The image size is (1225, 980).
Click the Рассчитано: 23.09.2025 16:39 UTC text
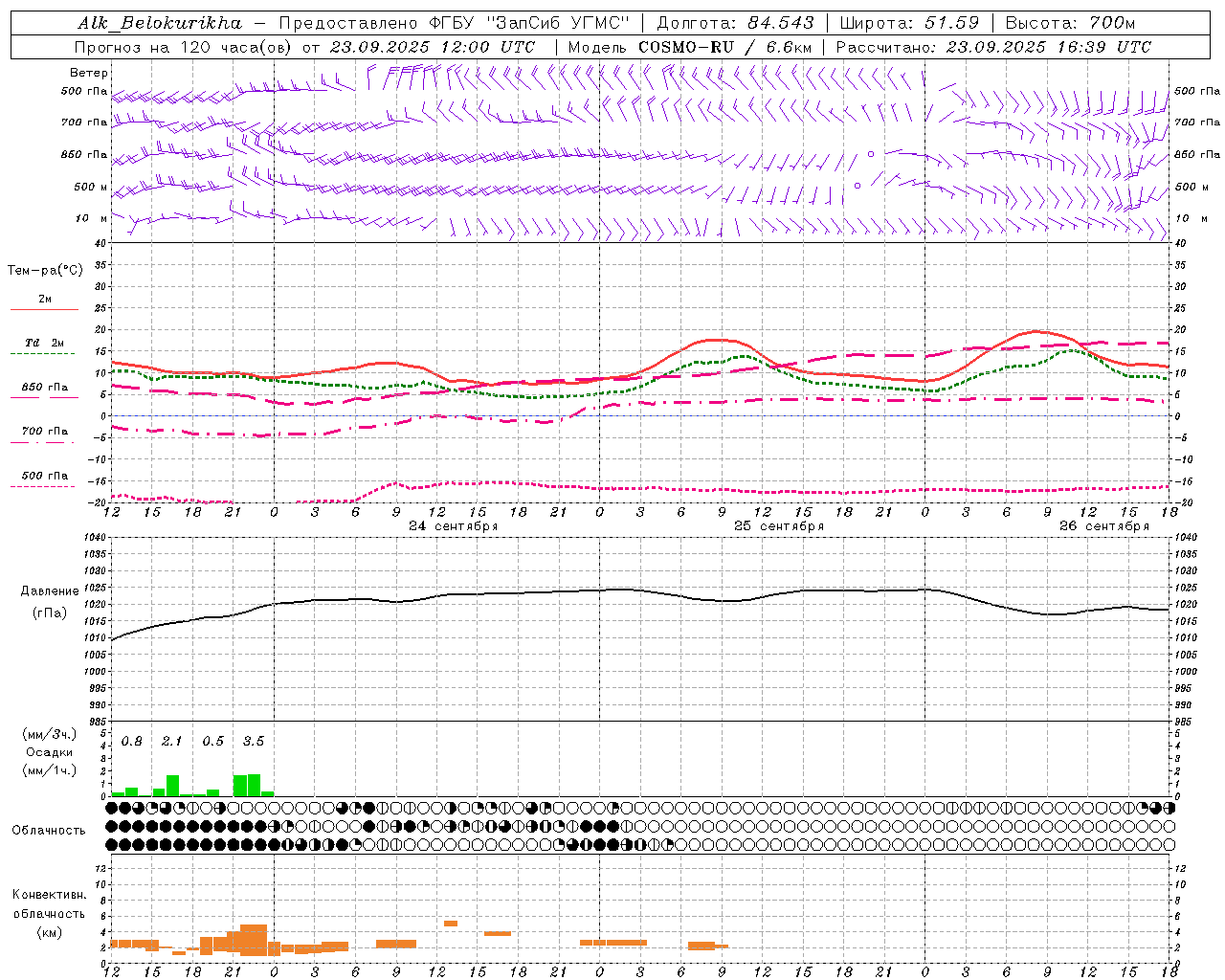point(993,47)
